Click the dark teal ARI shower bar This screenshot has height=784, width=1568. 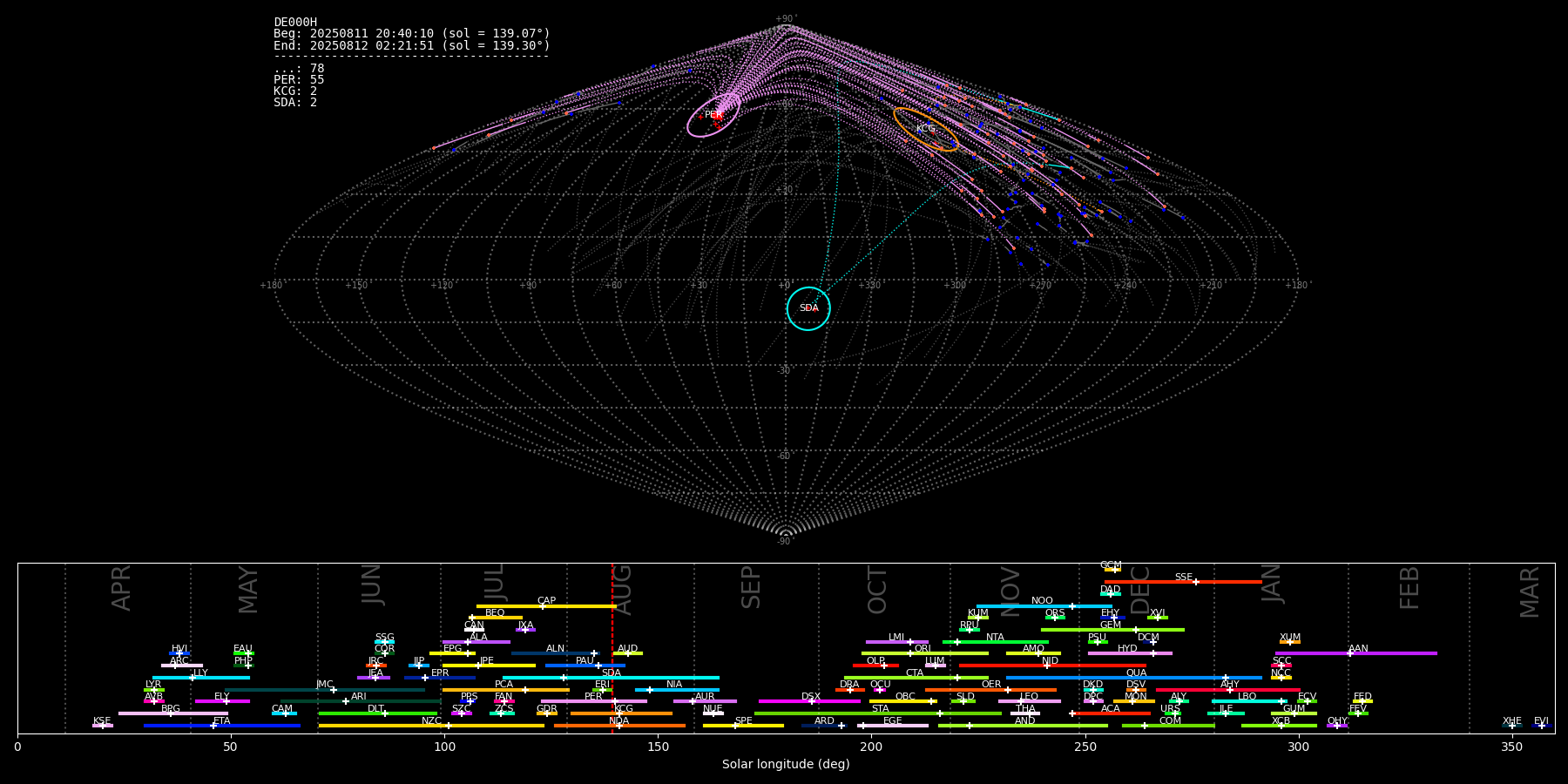tap(362, 701)
